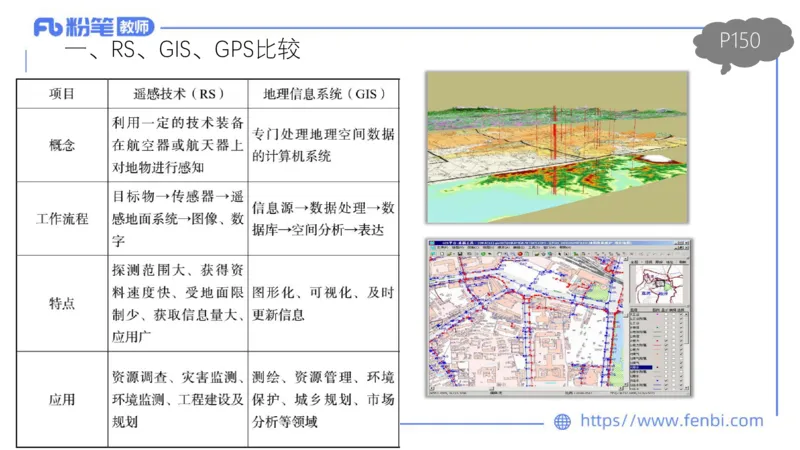Screen dimensions: 800x450
Task: Open the 3D terrain layers image
Action: coord(557,147)
